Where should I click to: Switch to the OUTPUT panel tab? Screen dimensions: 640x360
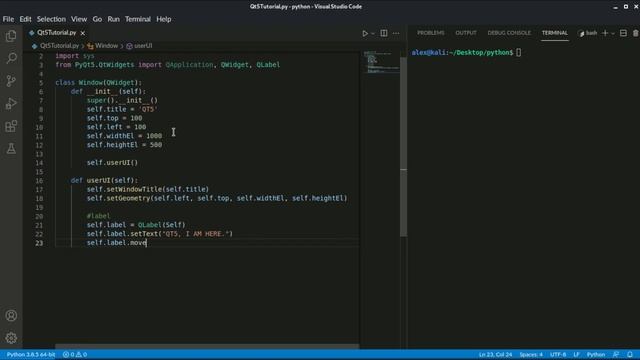[x=466, y=33]
